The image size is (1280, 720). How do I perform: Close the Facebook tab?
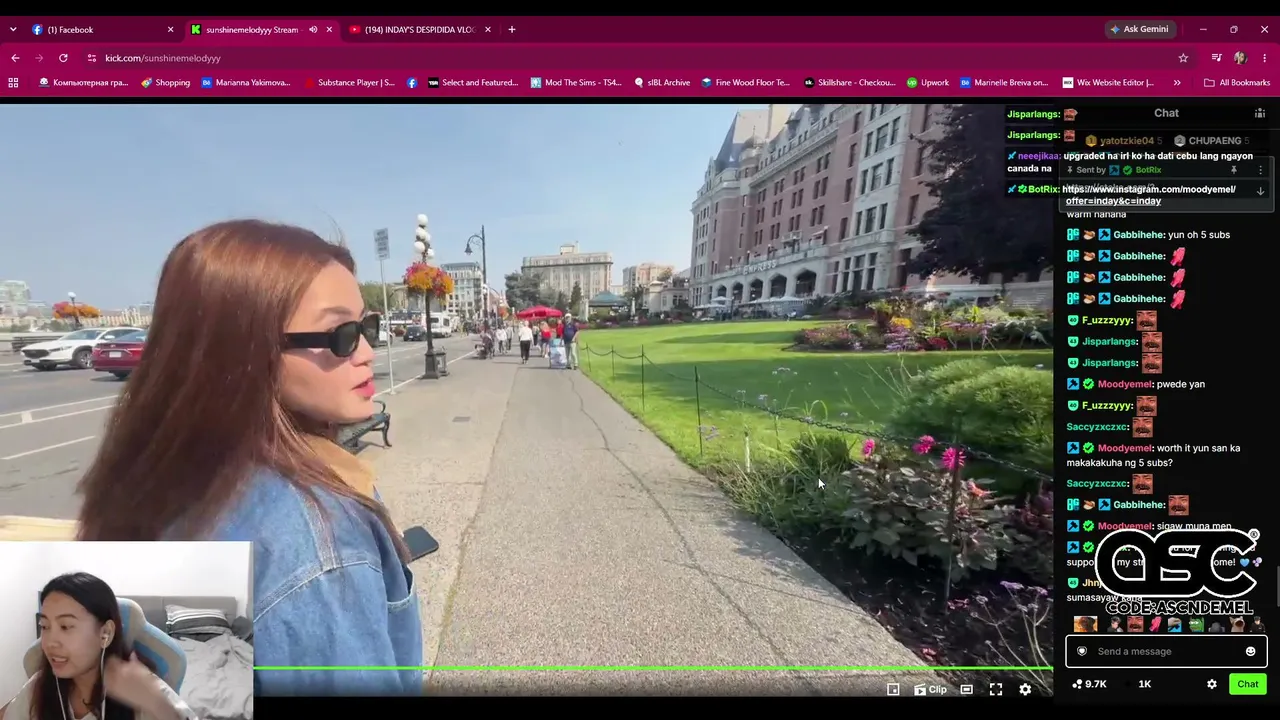(x=170, y=29)
